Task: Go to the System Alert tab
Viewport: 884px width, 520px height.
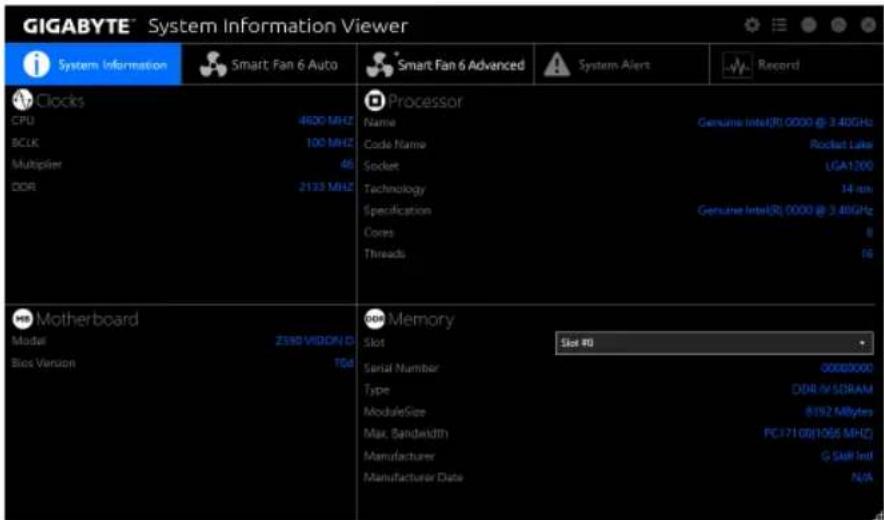Action: tap(621, 65)
